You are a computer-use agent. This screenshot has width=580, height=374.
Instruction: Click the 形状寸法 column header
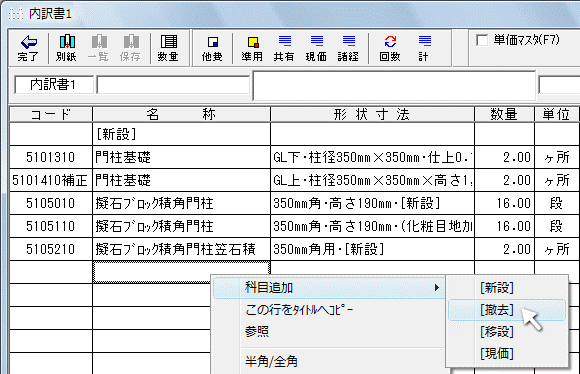click(372, 115)
